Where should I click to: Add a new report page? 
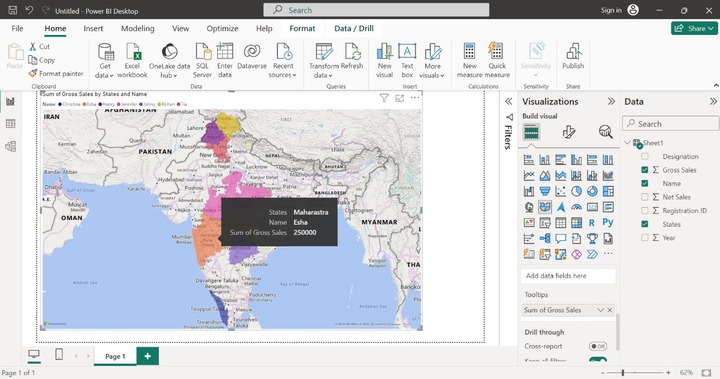147,356
